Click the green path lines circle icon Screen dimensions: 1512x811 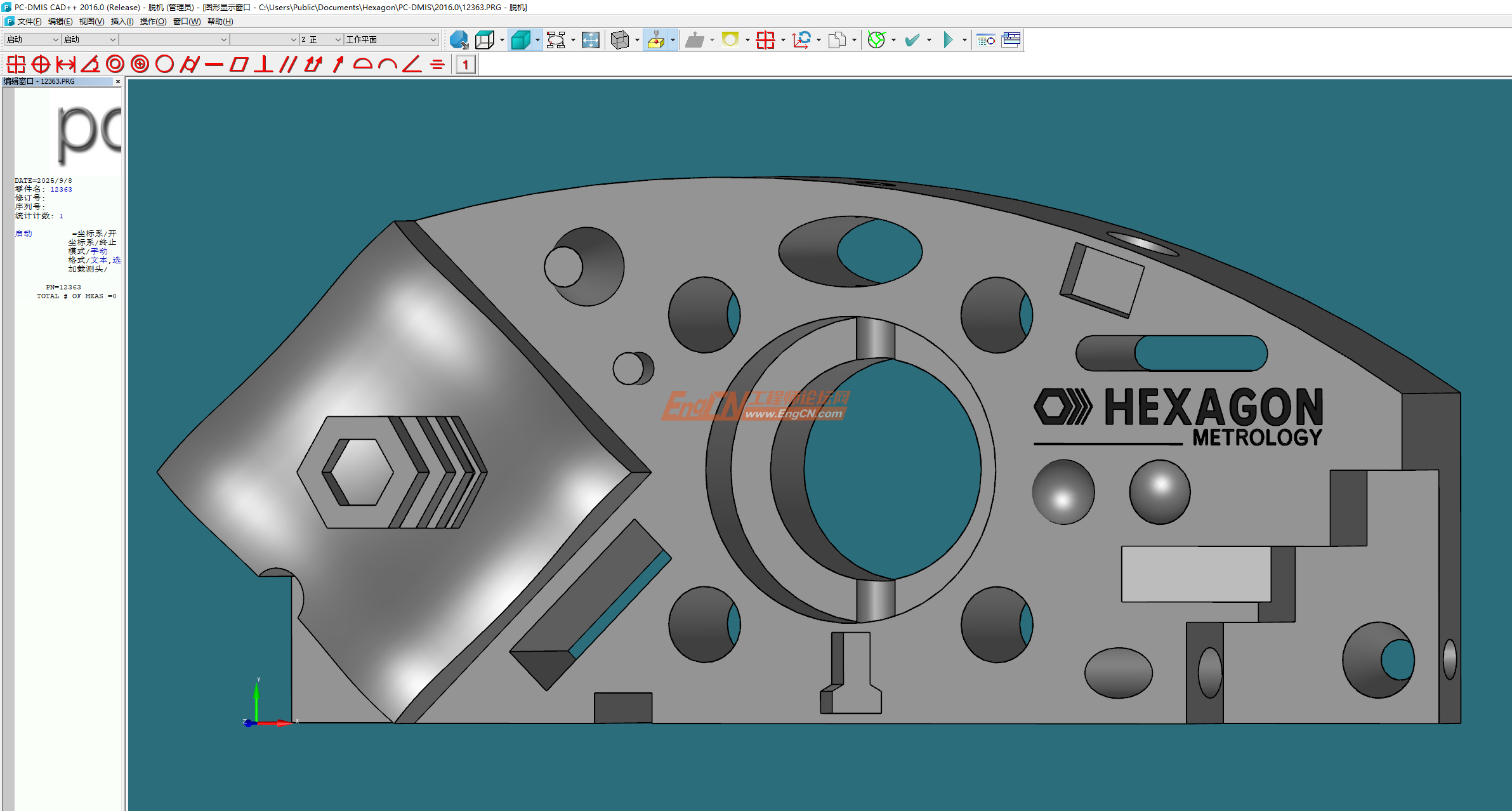tap(876, 40)
